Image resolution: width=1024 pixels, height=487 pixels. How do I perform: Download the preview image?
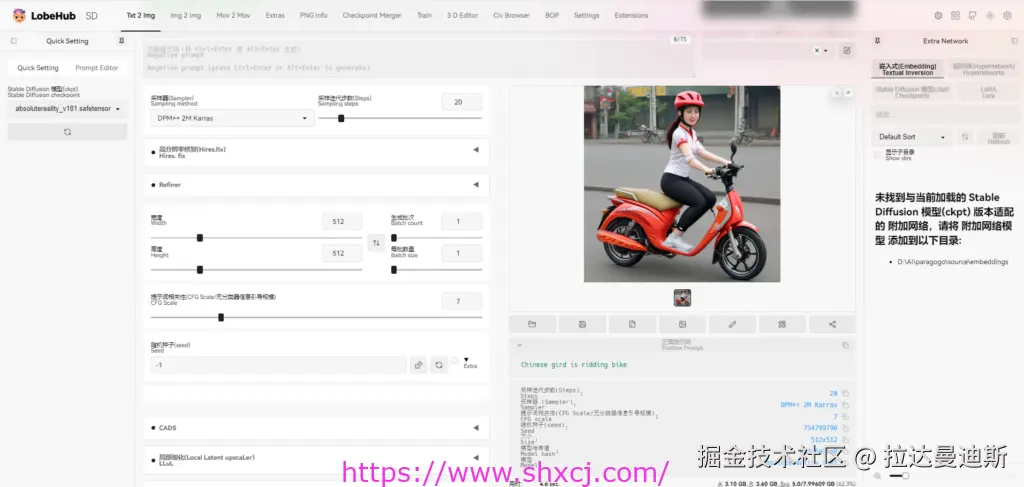tap(837, 93)
